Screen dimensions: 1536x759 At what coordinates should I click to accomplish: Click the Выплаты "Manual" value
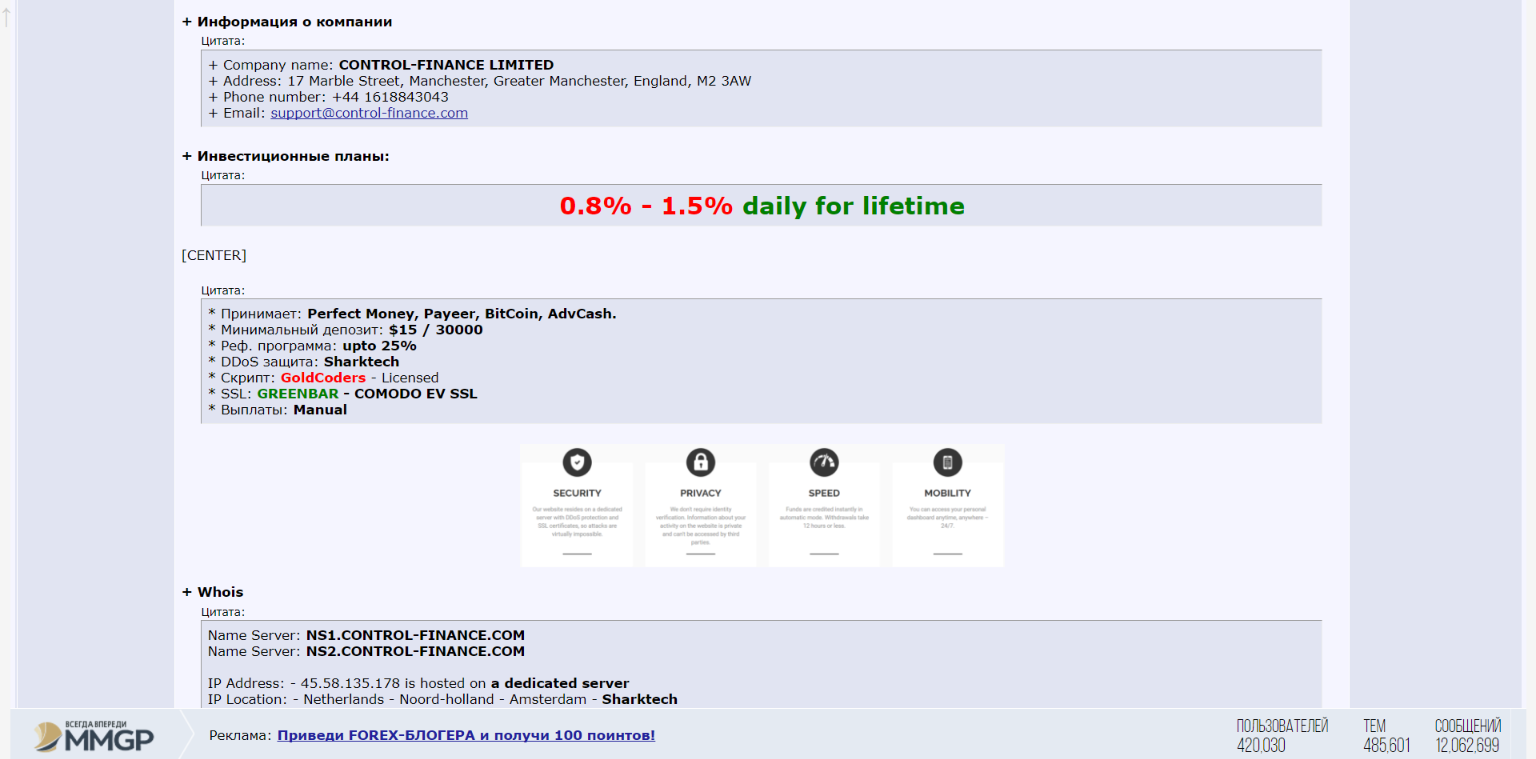click(320, 409)
